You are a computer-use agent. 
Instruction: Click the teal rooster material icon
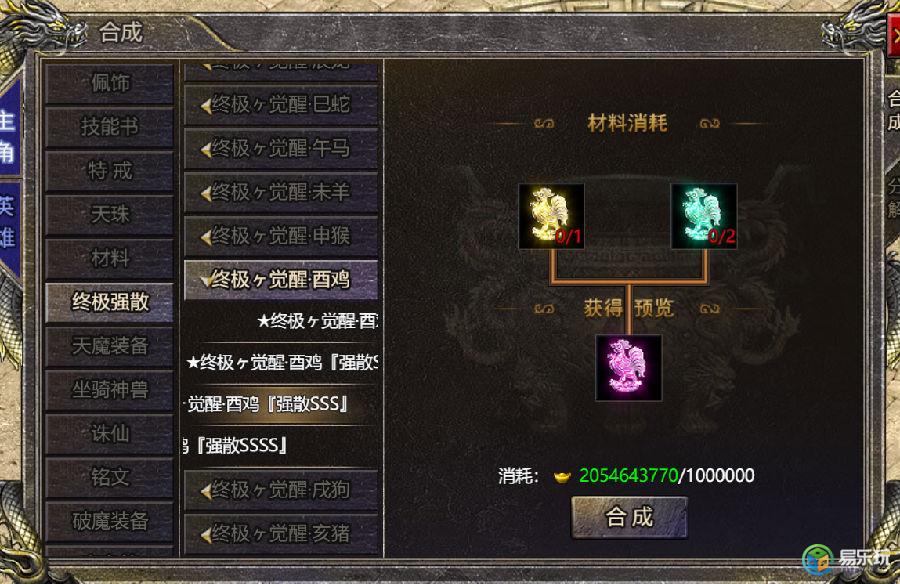[x=704, y=216]
